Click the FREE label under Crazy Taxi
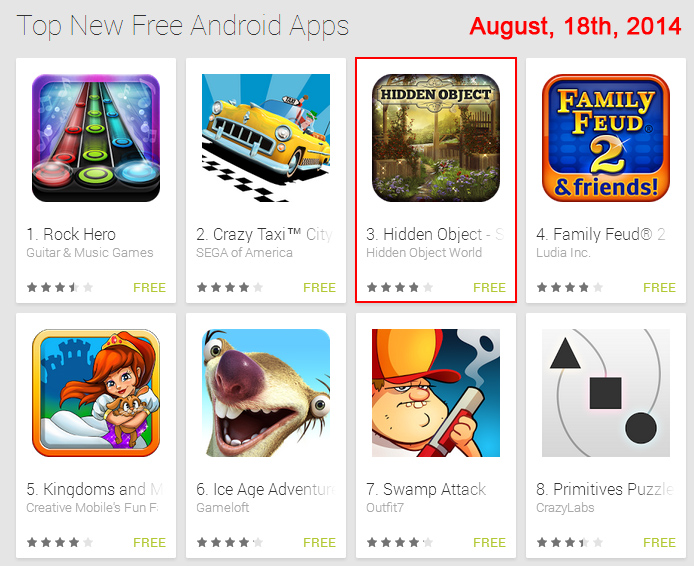This screenshot has width=694, height=566. click(x=320, y=288)
